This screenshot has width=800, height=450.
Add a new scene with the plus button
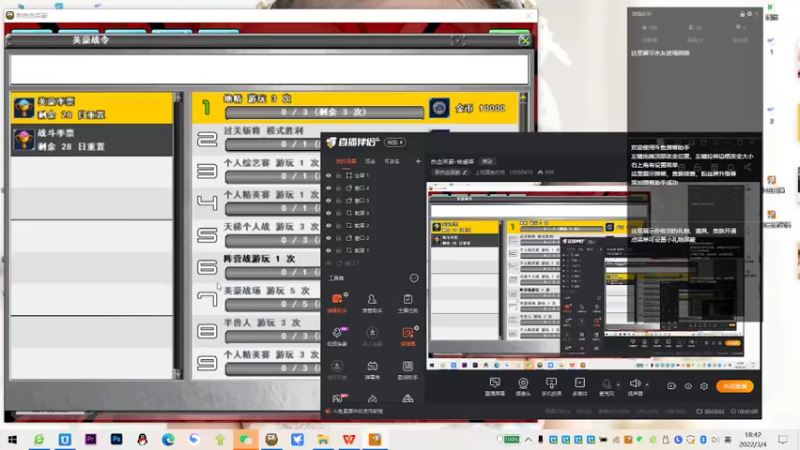tap(418, 161)
